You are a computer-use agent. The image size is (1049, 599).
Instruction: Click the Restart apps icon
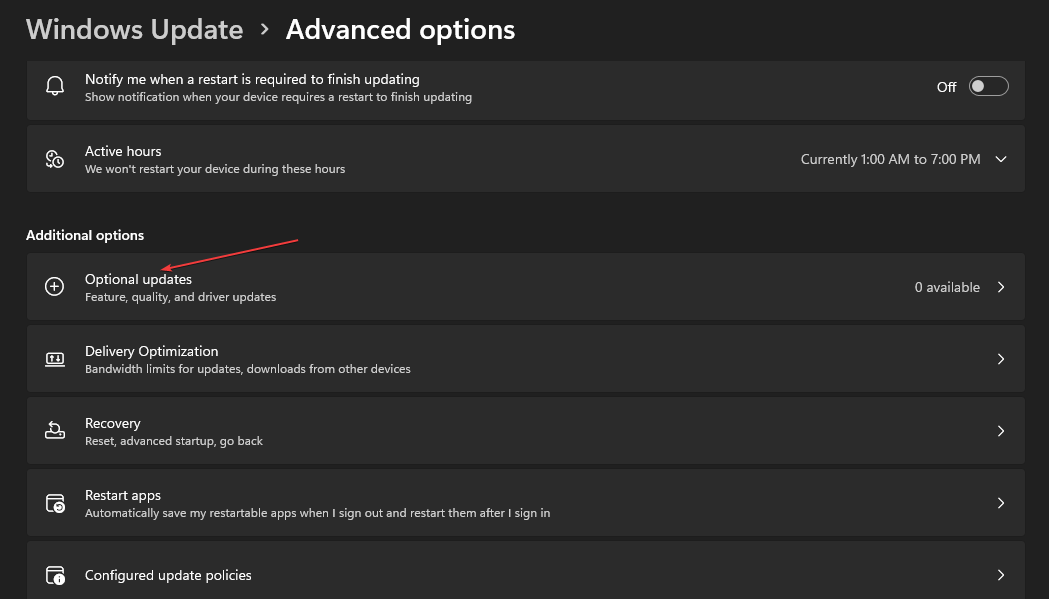click(54, 502)
